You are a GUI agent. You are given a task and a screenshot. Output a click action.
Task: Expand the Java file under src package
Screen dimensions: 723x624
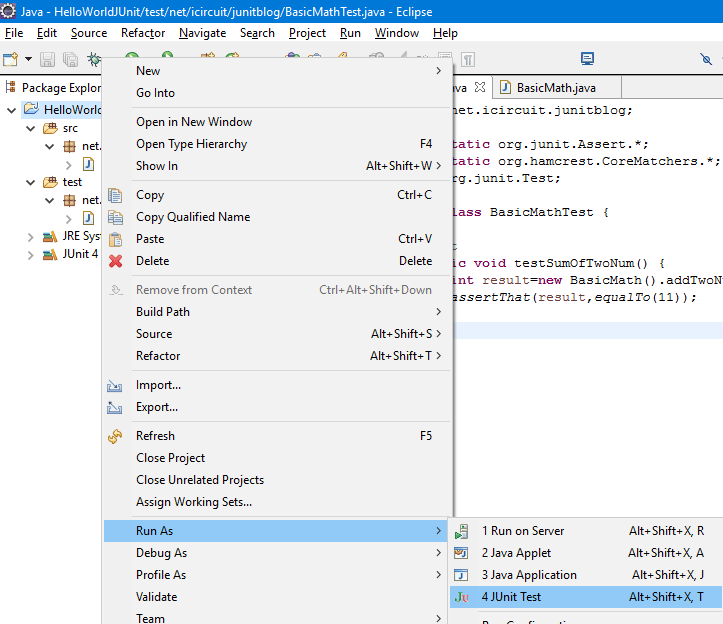click(69, 165)
